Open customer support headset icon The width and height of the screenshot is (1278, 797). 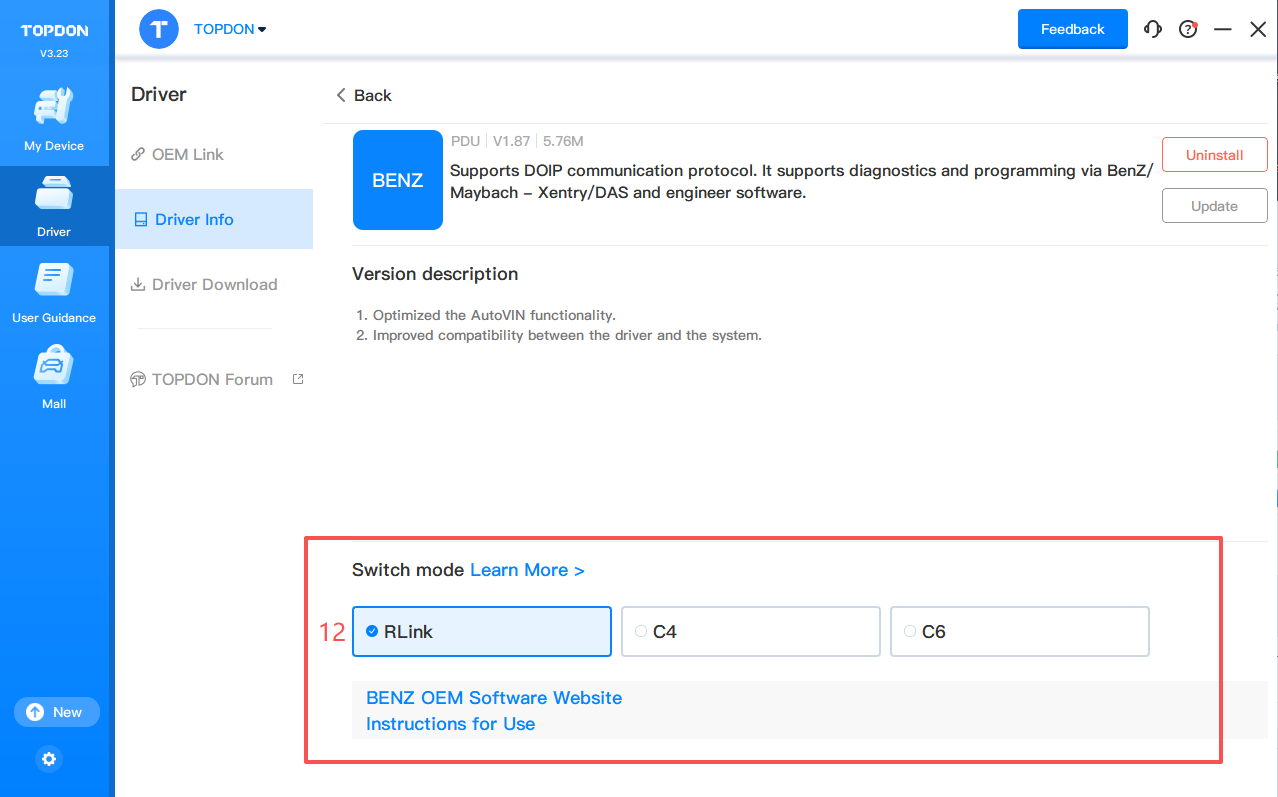point(1153,29)
